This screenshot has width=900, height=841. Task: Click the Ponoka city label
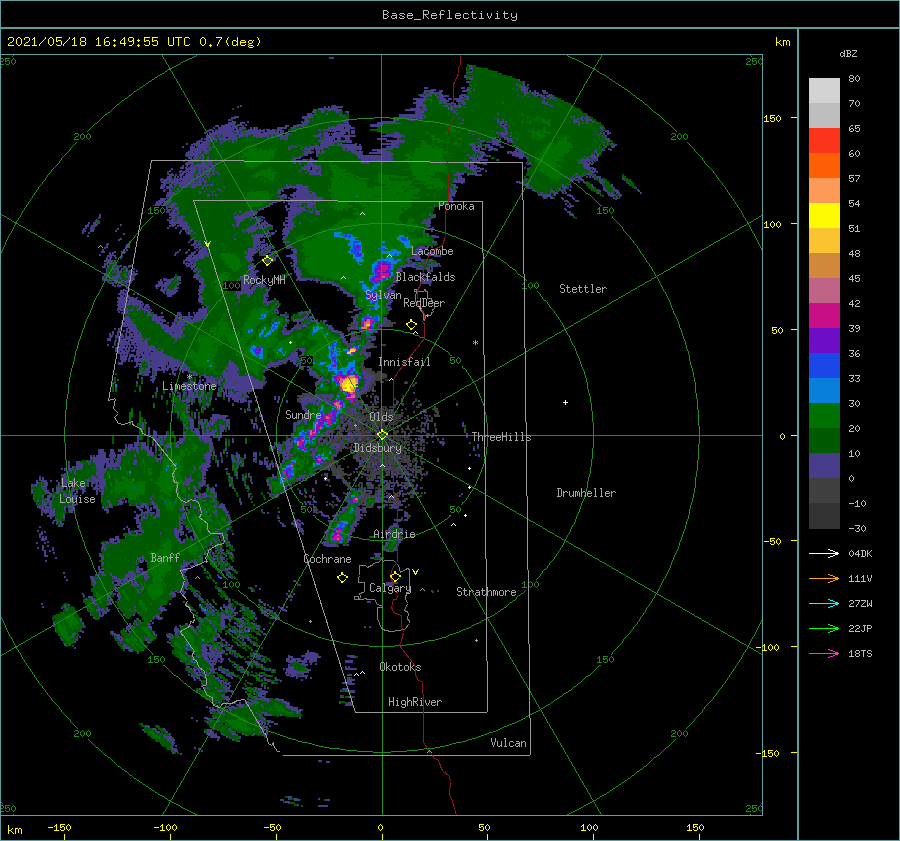[x=456, y=206]
